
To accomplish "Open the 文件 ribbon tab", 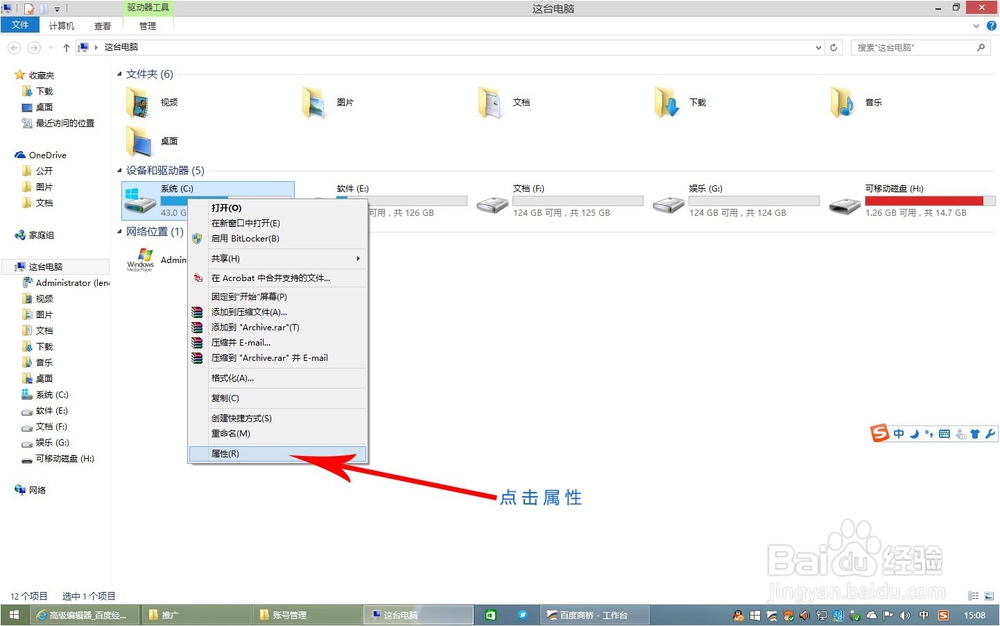I will (x=20, y=25).
